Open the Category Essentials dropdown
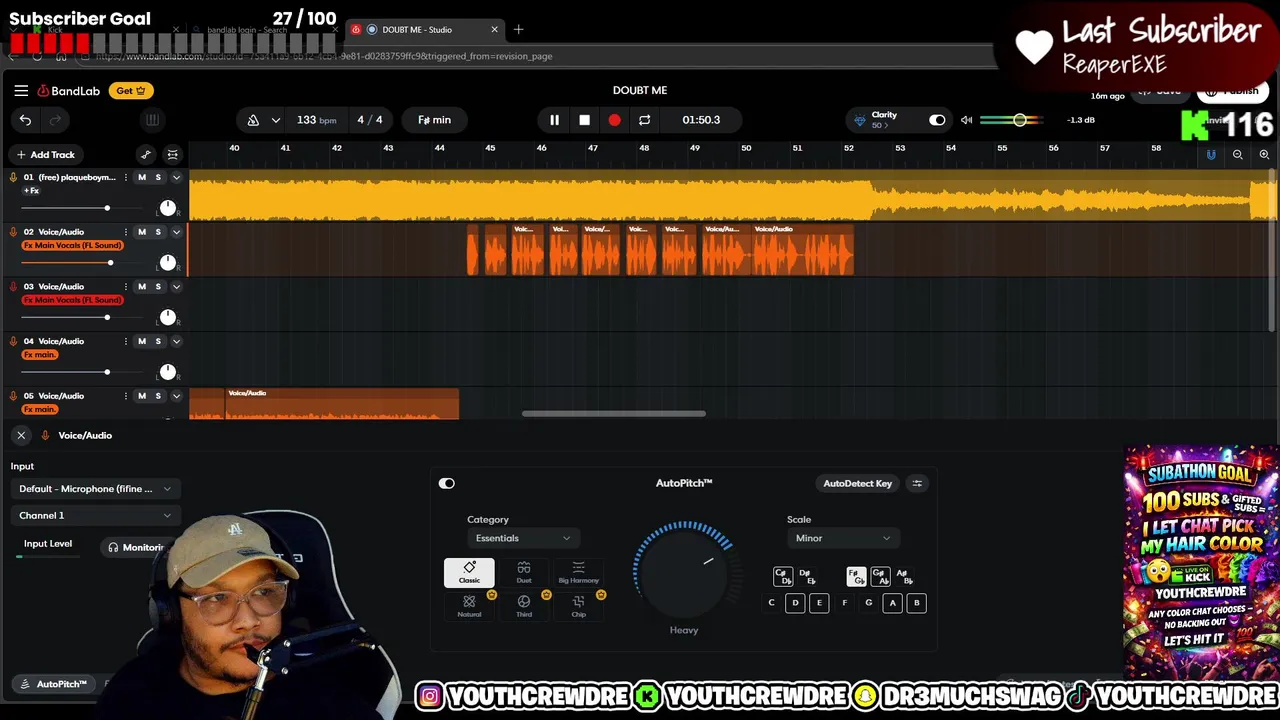Screen dimensions: 1280x720 coord(522,538)
